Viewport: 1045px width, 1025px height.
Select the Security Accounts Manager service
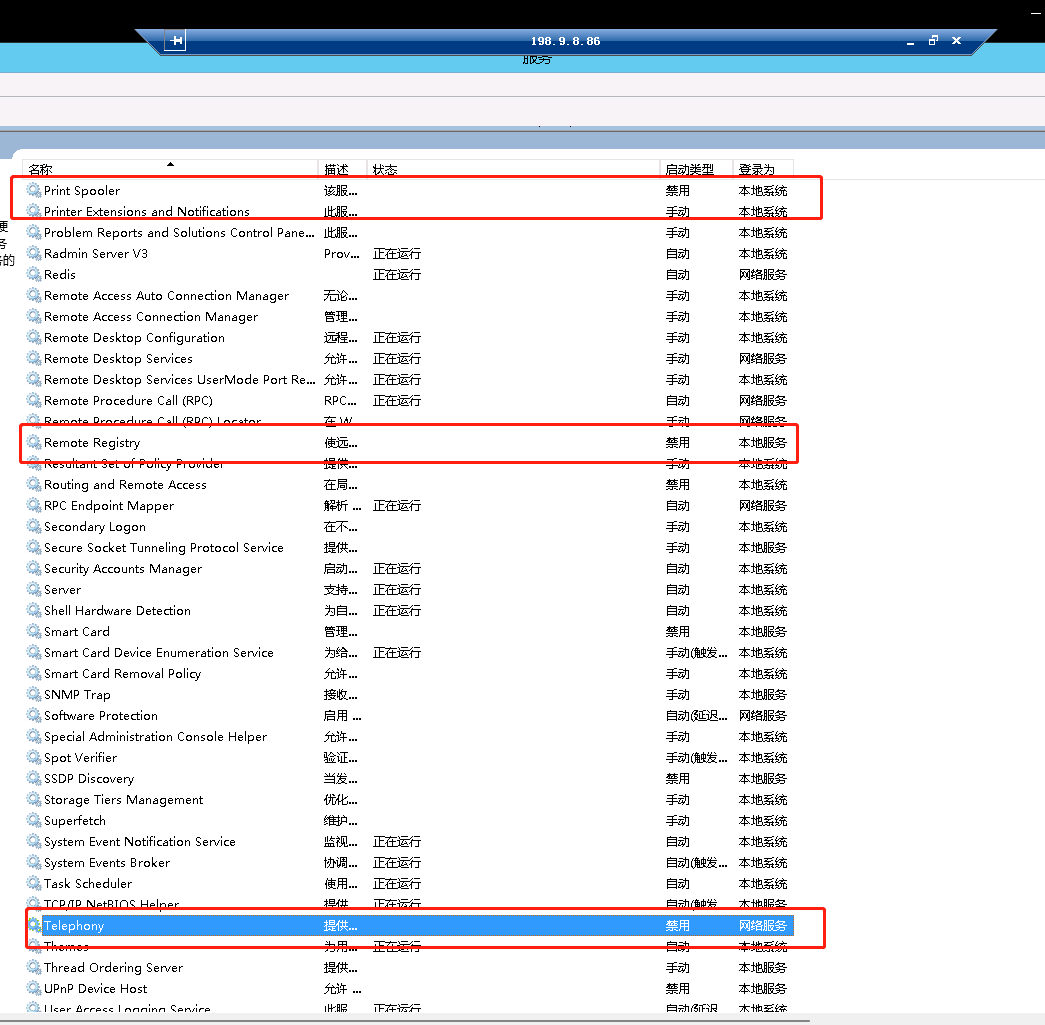[x=123, y=569]
